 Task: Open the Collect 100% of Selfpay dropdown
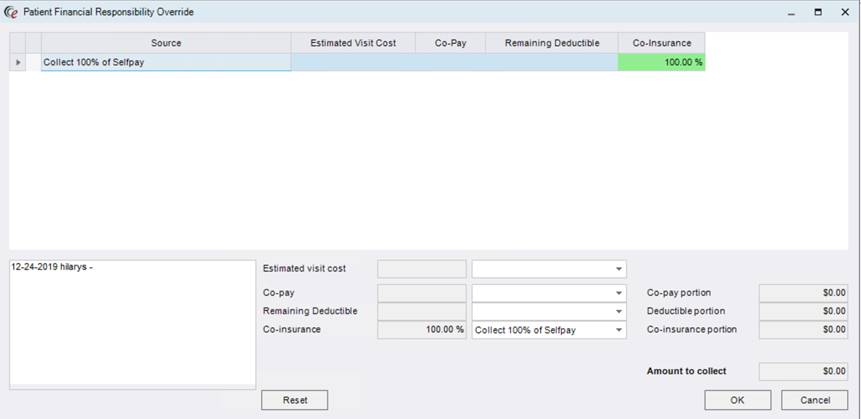[619, 330]
